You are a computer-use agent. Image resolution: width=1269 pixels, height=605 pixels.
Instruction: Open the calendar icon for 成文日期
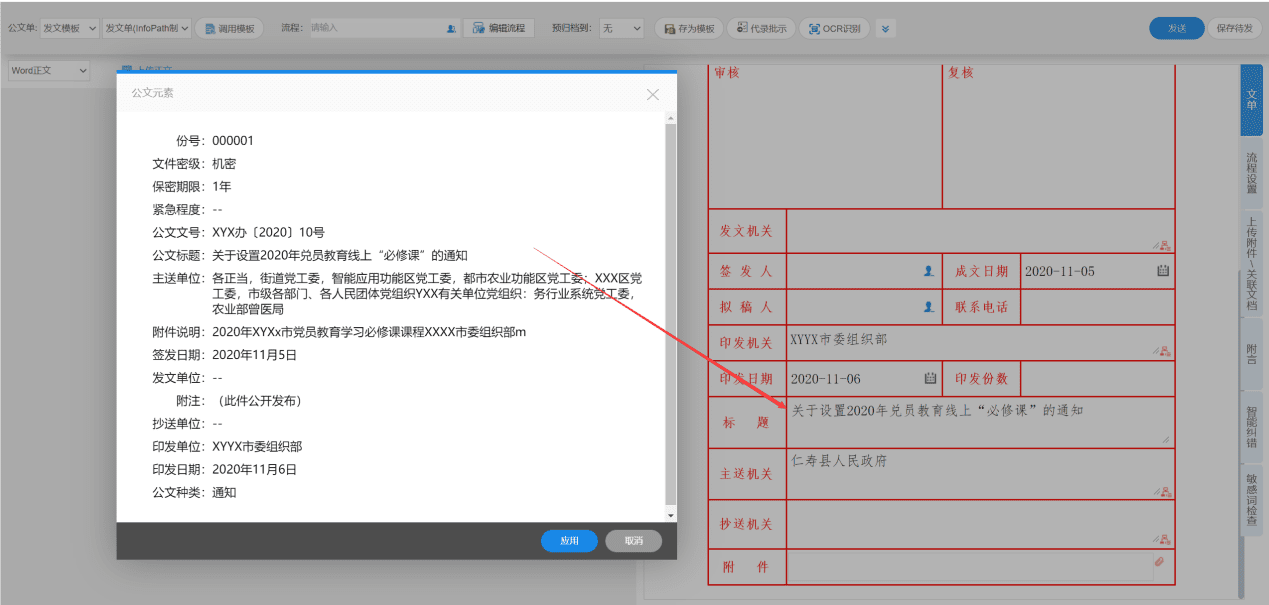[1162, 271]
